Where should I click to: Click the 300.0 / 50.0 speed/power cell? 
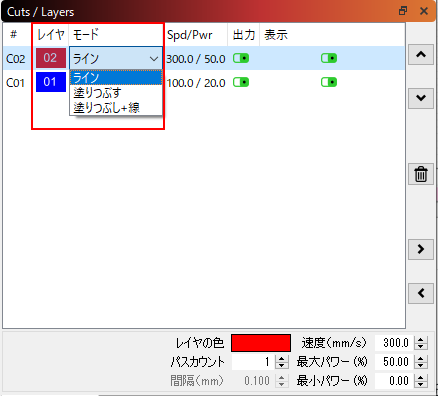pyautogui.click(x=196, y=59)
